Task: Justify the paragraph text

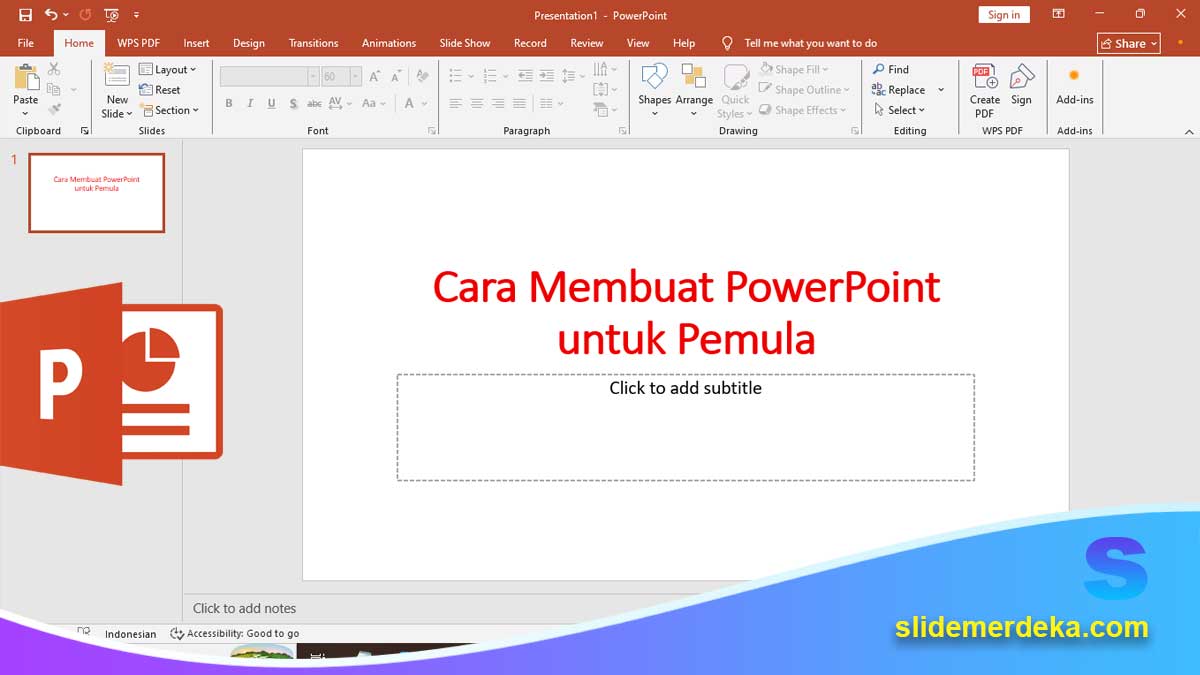Action: pos(519,103)
